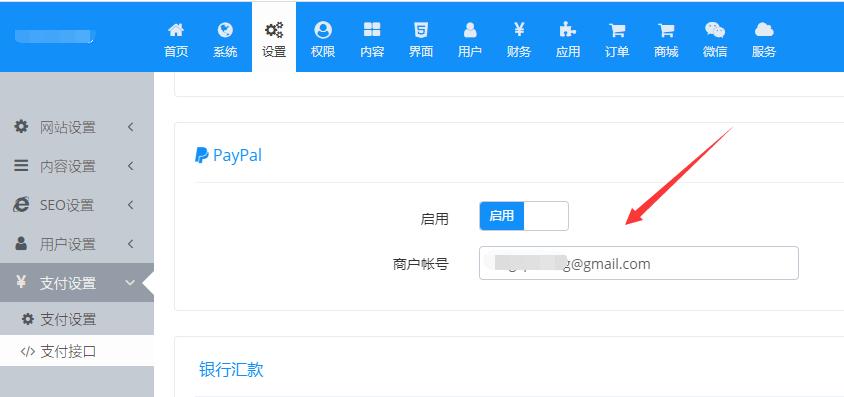Open 网站设置 sidebar menu text
The image size is (844, 397).
[68, 127]
